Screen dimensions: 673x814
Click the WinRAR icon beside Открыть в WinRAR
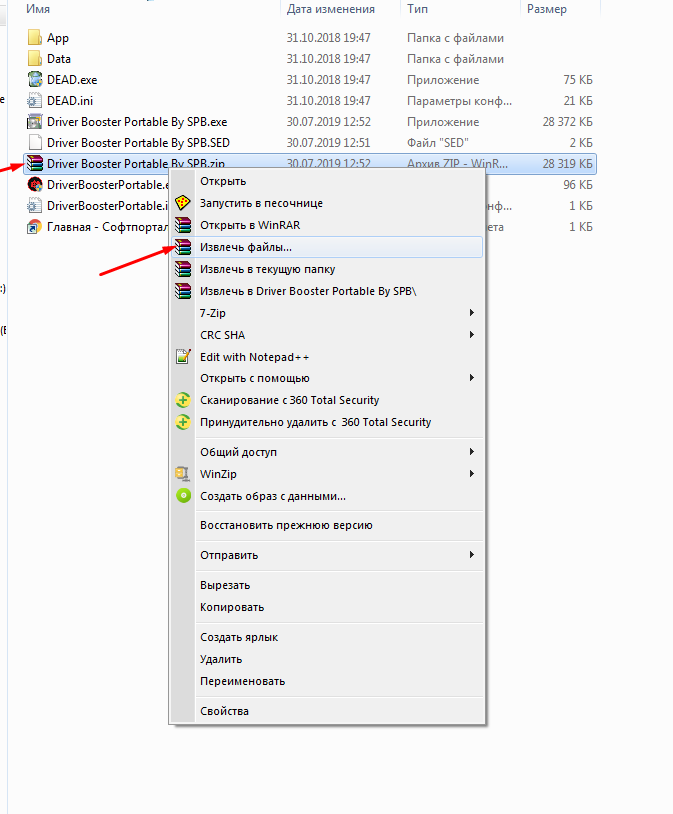click(x=183, y=225)
